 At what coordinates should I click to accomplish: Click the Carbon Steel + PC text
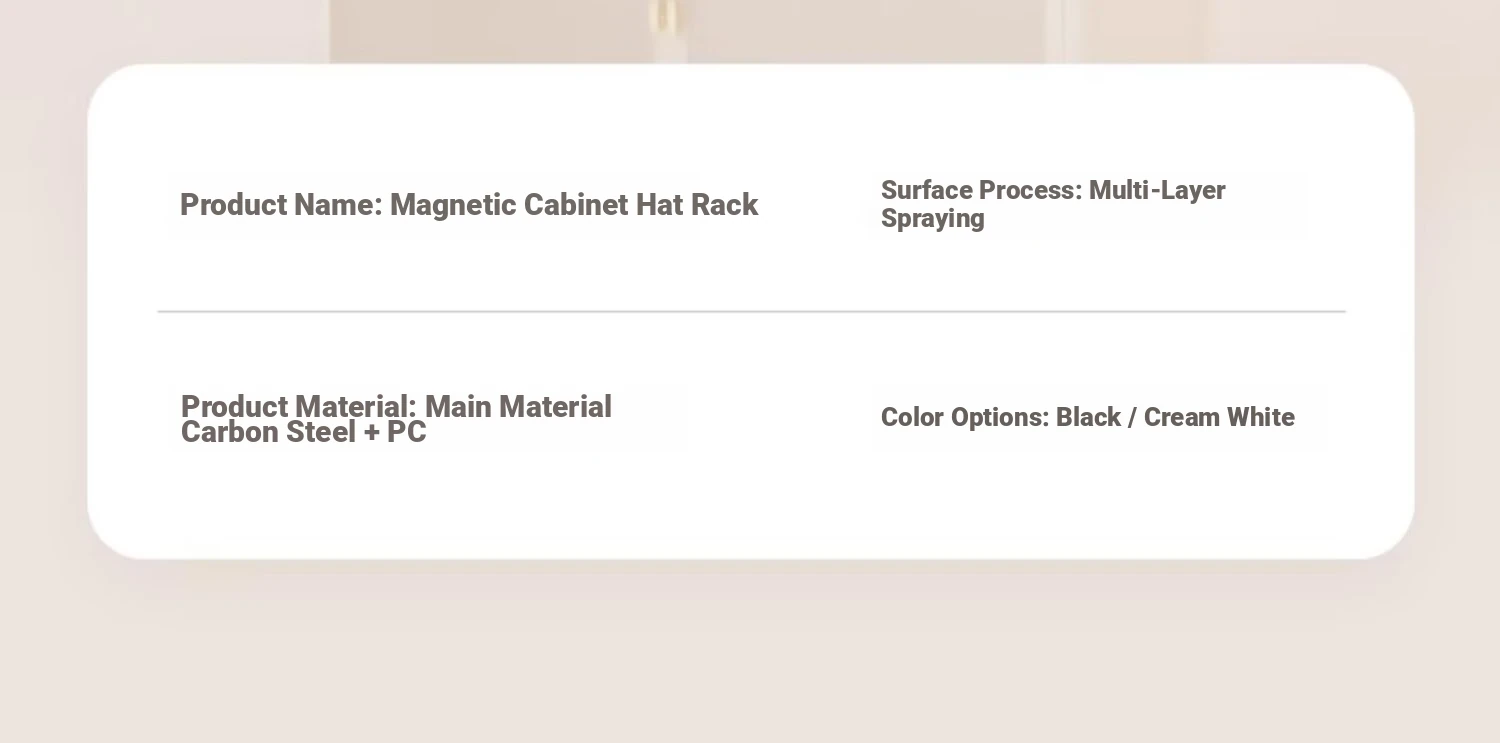[303, 432]
